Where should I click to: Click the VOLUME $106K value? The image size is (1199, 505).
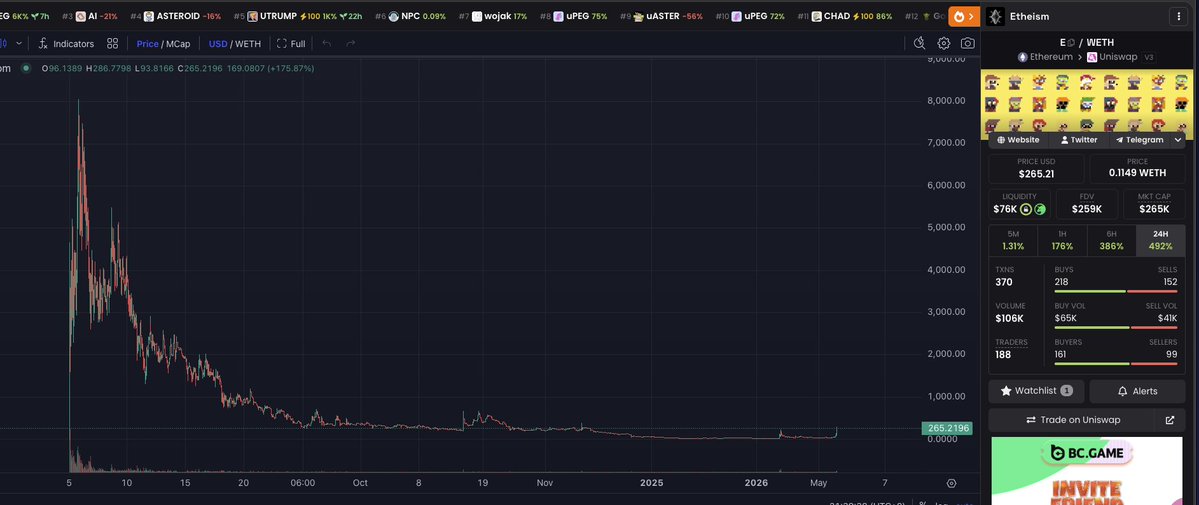(x=1009, y=318)
